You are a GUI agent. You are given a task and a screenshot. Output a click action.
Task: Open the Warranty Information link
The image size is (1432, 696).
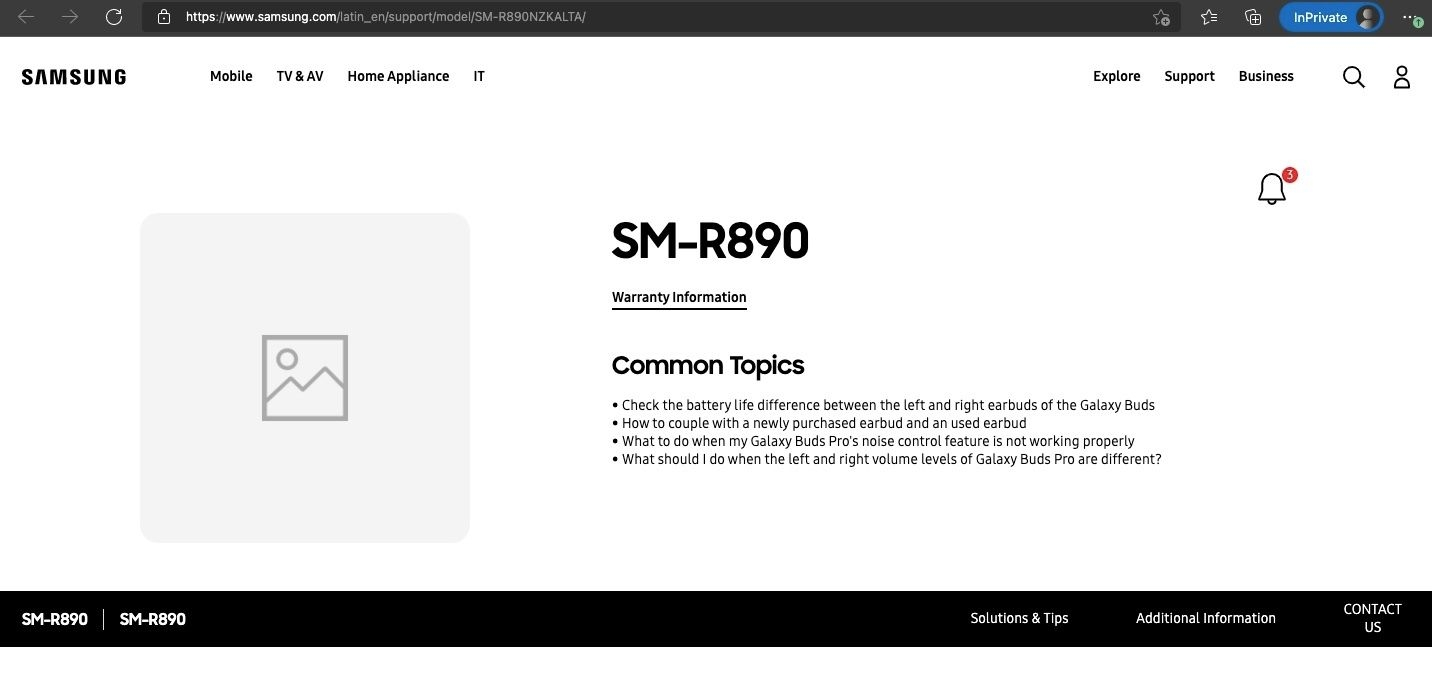click(679, 297)
